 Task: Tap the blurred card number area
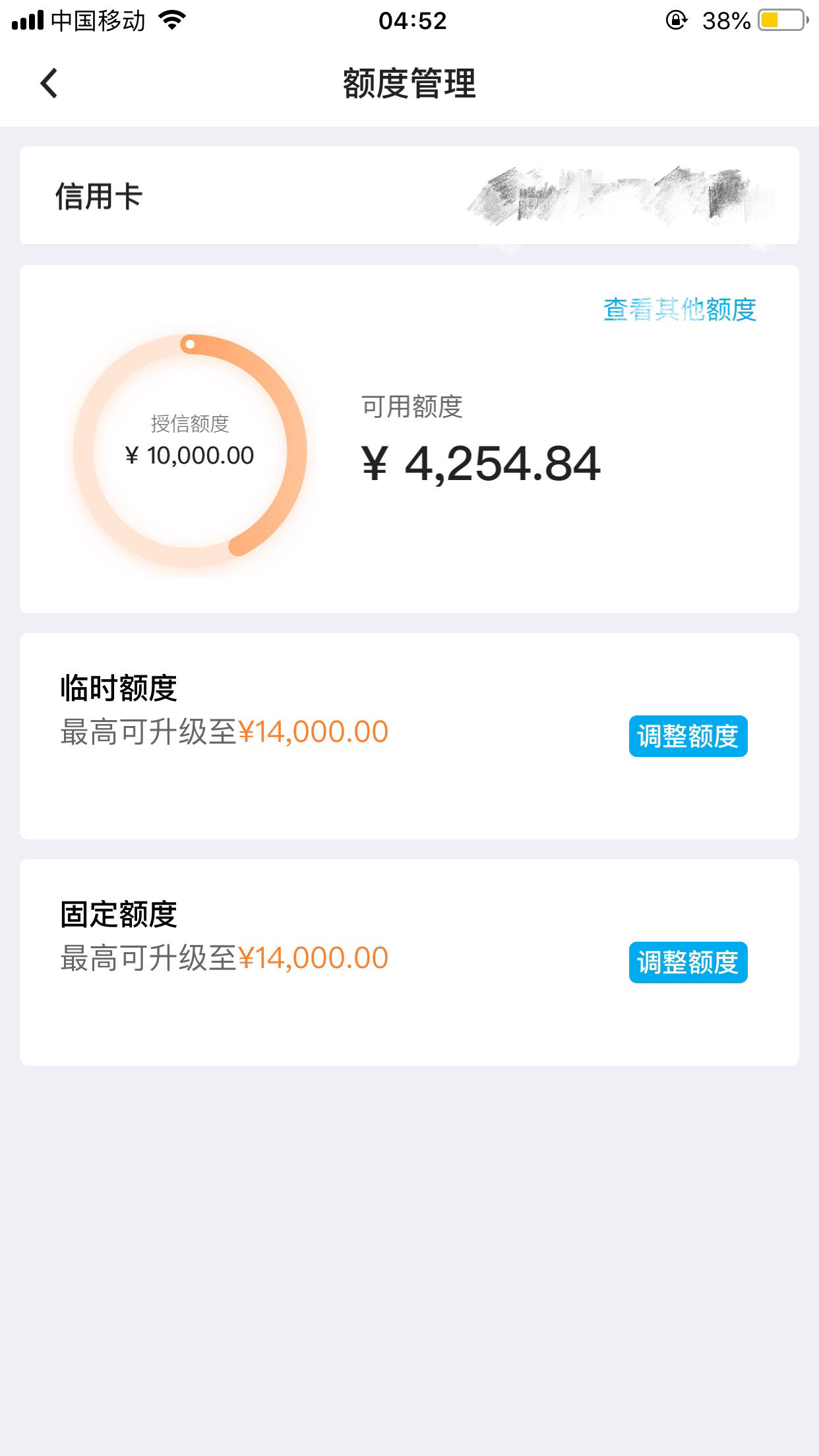[x=621, y=197]
